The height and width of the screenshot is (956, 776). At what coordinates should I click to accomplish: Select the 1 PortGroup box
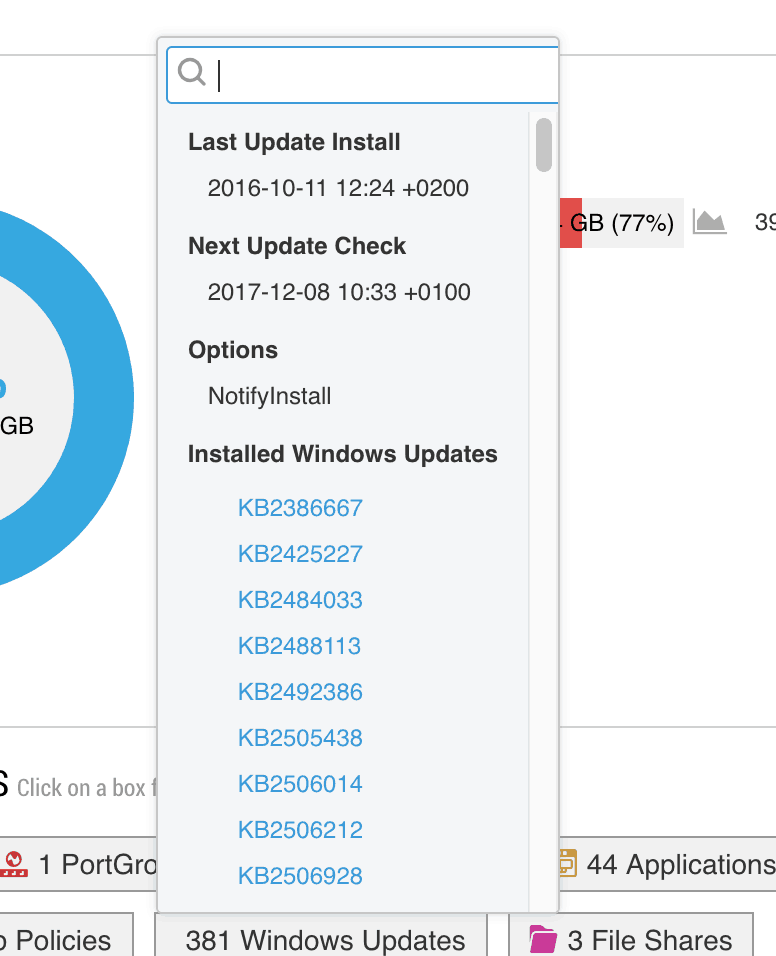[x=79, y=864]
